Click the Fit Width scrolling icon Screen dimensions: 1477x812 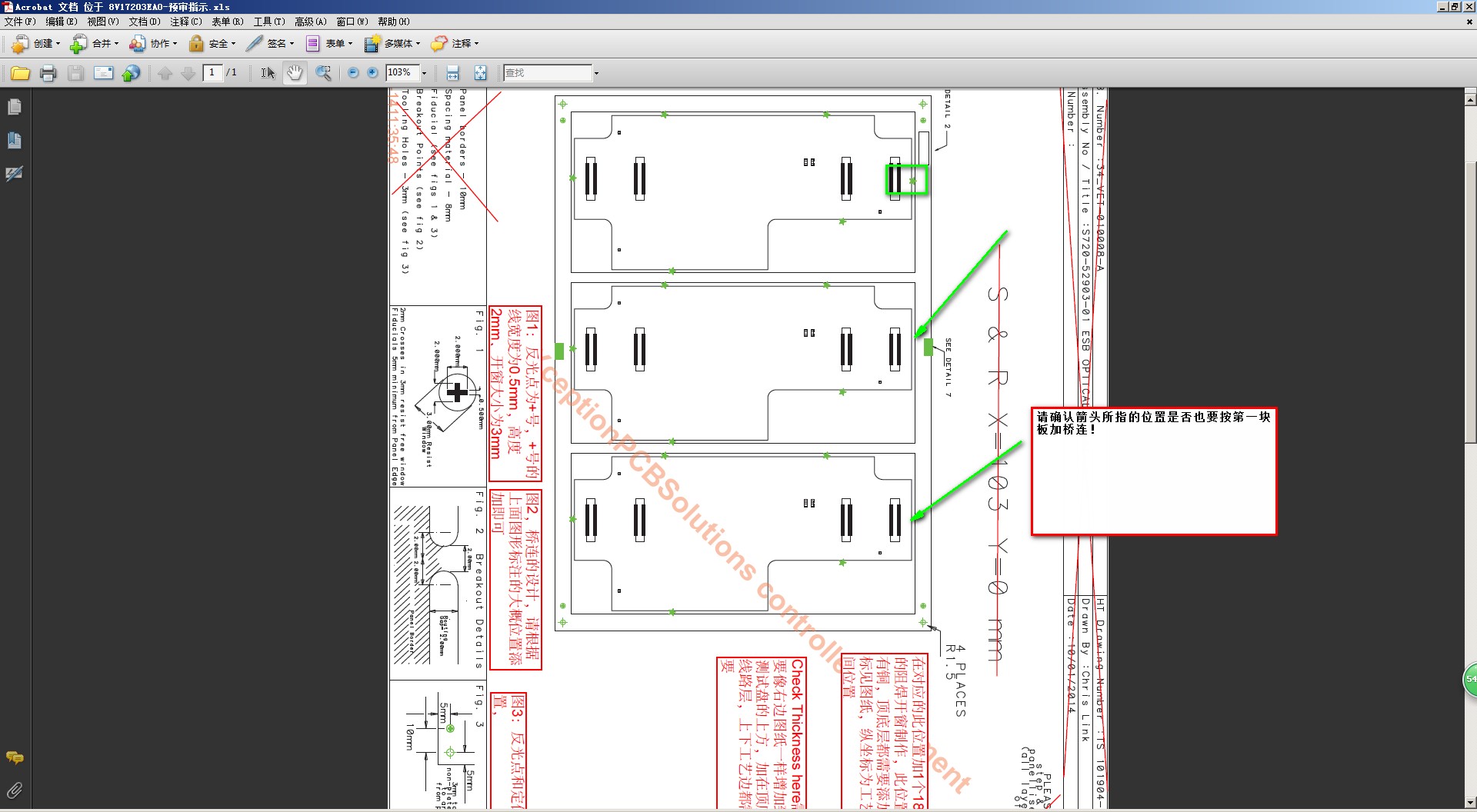(x=453, y=73)
